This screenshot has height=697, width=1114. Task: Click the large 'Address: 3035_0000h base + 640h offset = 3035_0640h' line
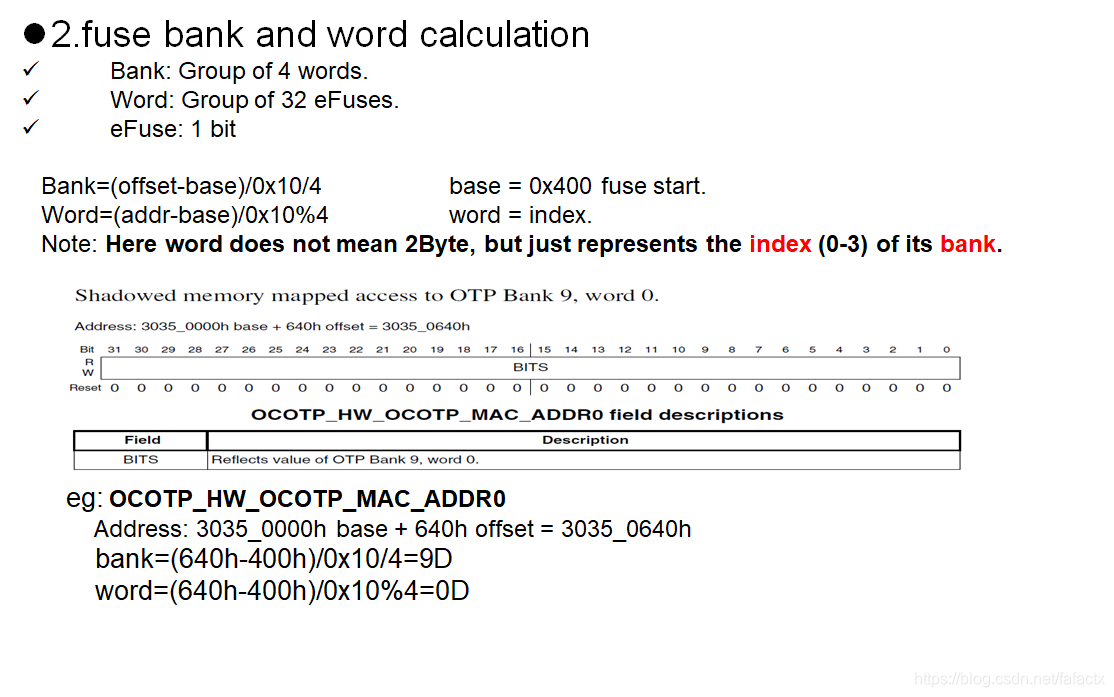(x=392, y=529)
